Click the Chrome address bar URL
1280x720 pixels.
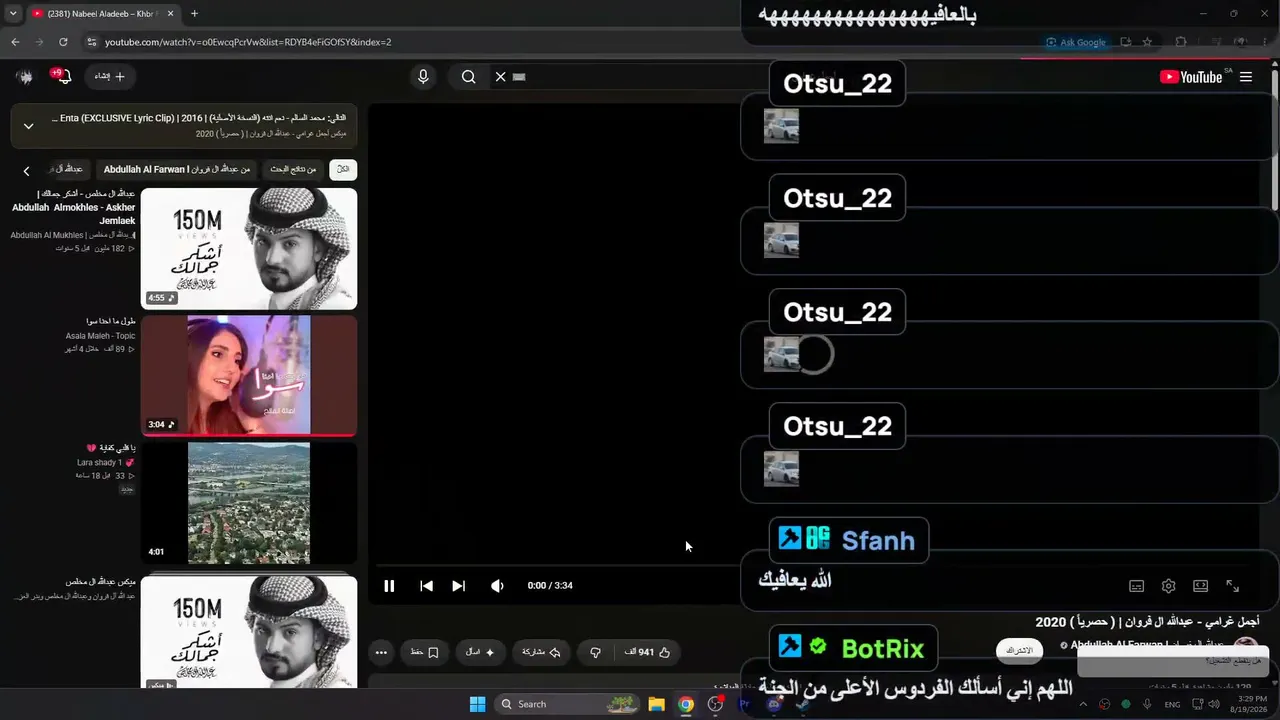coord(248,42)
